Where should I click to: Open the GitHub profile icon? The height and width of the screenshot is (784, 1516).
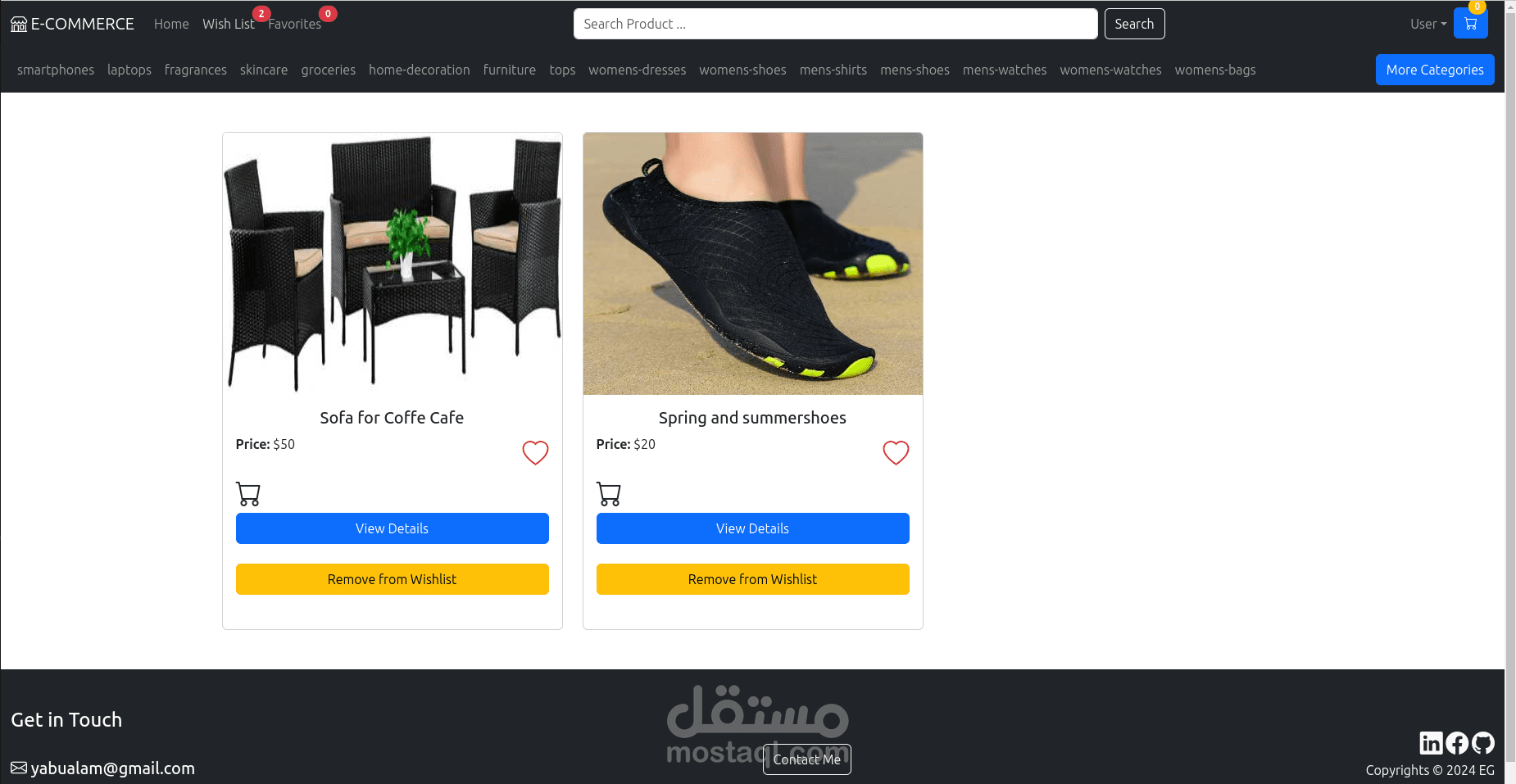pos(1483,743)
